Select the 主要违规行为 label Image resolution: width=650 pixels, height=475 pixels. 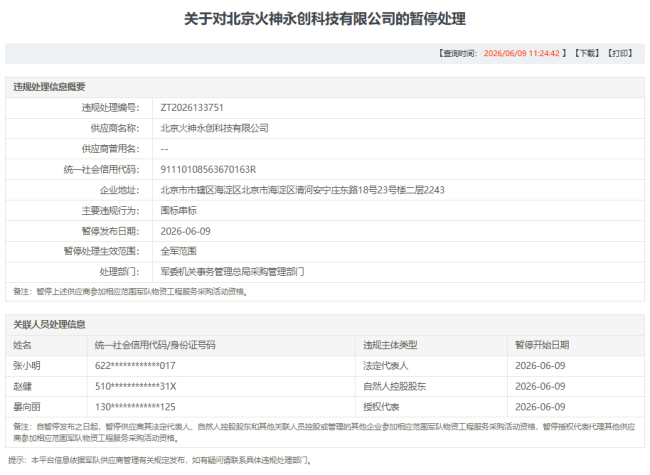pos(110,211)
